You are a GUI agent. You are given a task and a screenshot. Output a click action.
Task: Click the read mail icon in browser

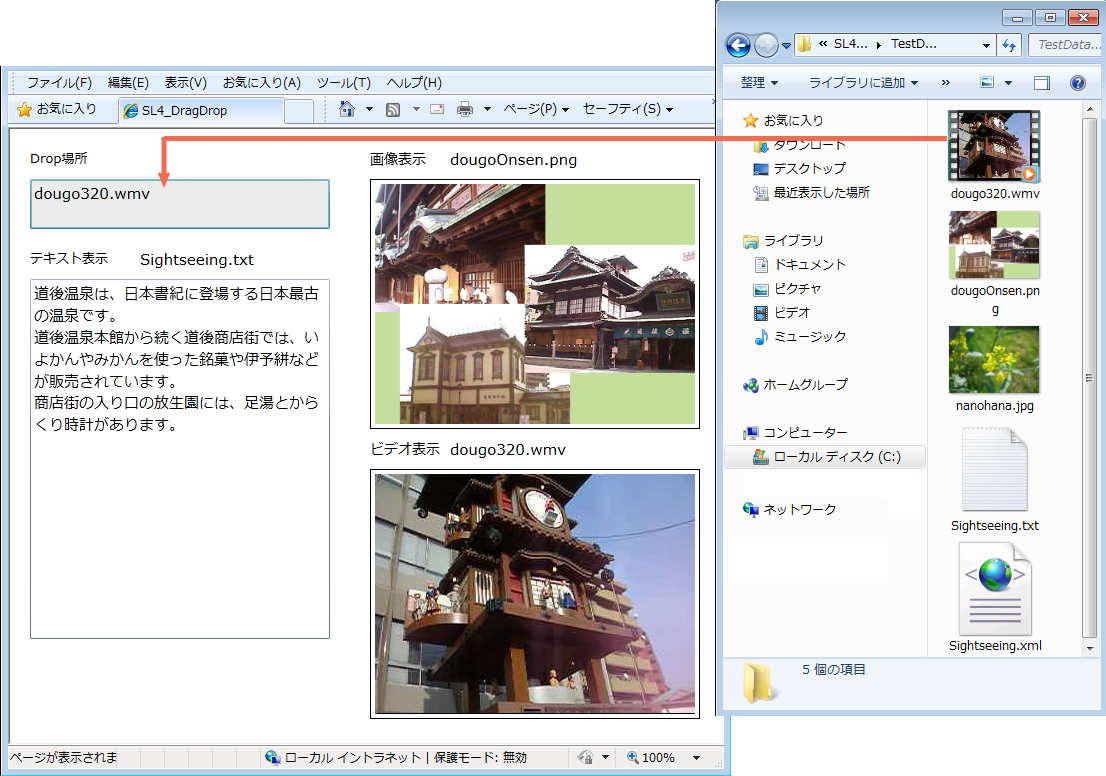[437, 109]
